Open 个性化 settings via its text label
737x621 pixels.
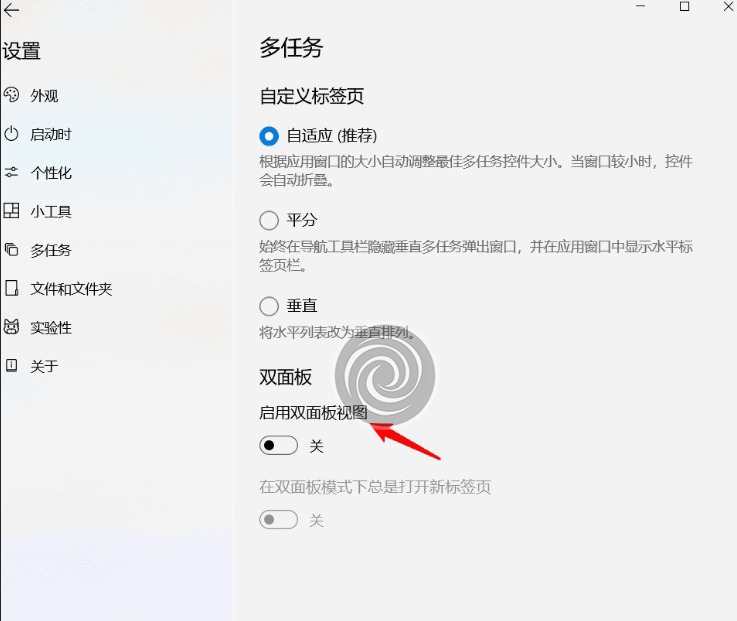[51, 173]
